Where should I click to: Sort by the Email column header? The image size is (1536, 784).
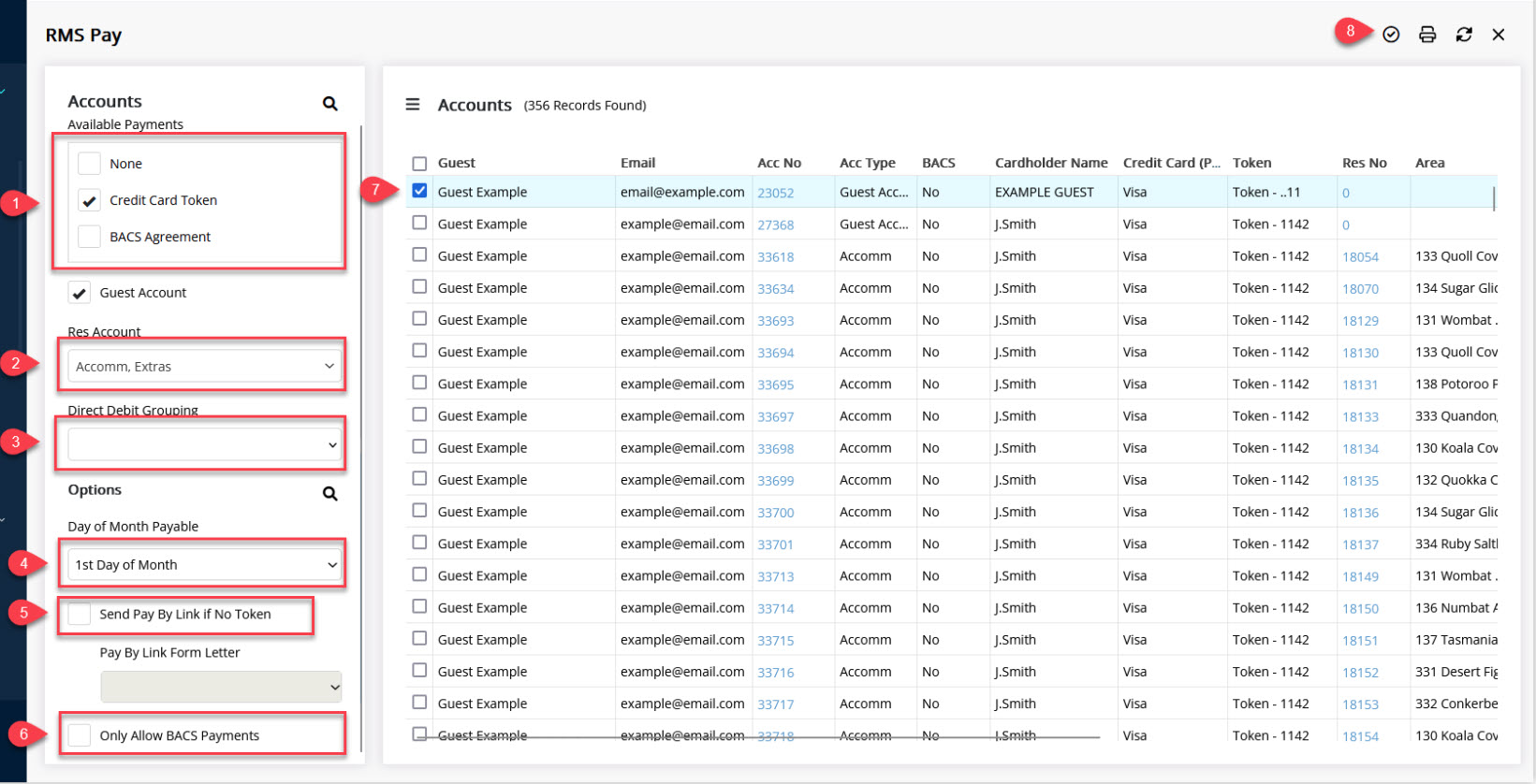click(637, 163)
